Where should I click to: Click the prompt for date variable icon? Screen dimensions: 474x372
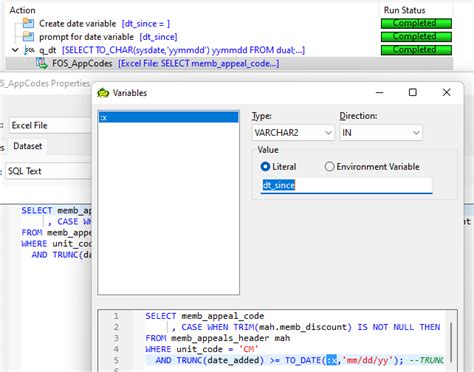pos(28,37)
